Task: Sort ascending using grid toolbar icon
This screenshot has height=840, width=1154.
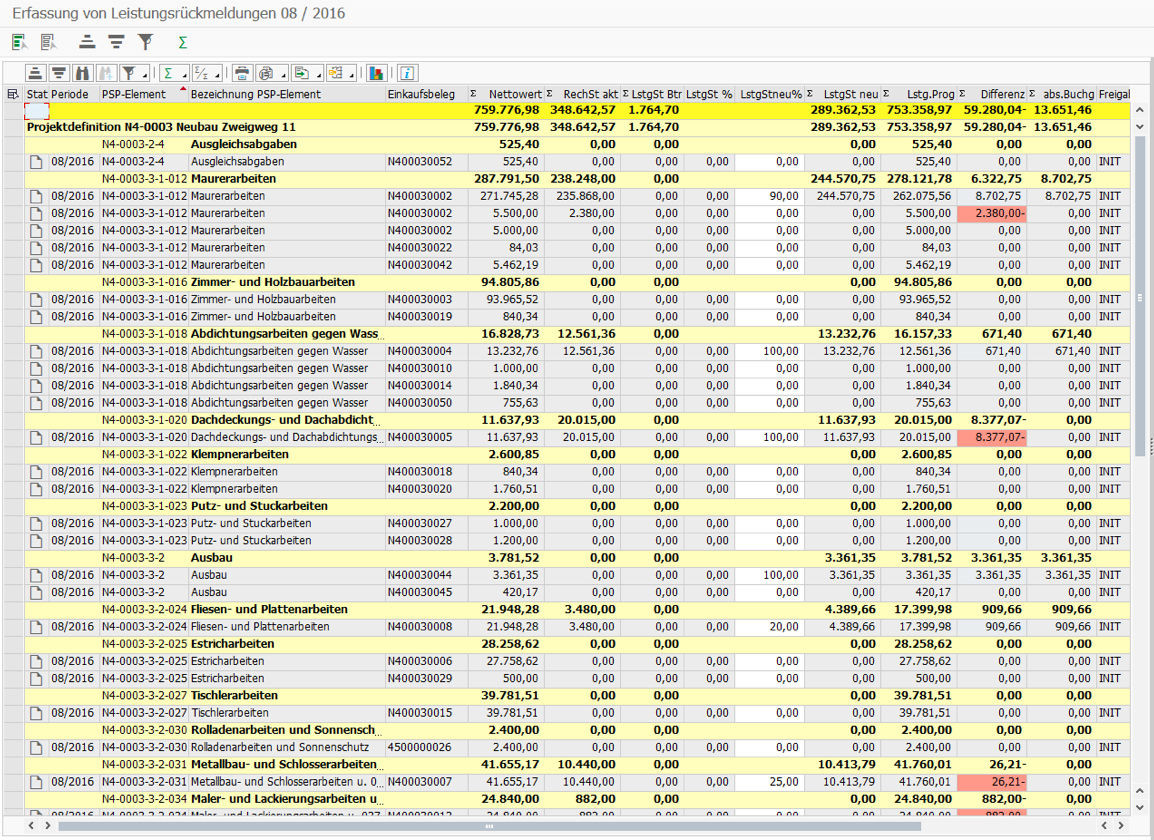Action: point(37,73)
